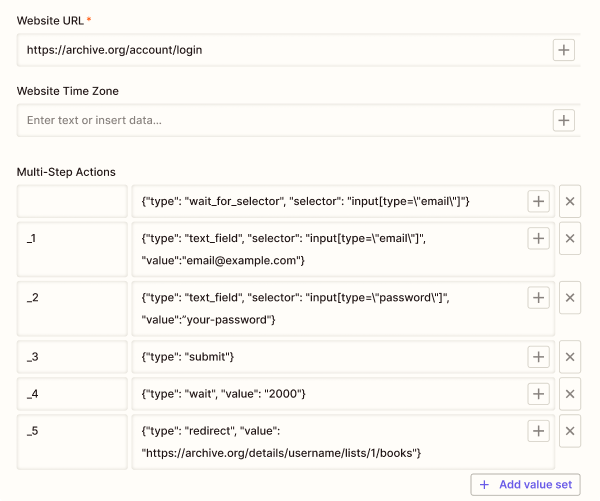Delete the _2 password action row
This screenshot has height=501, width=600.
coord(570,297)
